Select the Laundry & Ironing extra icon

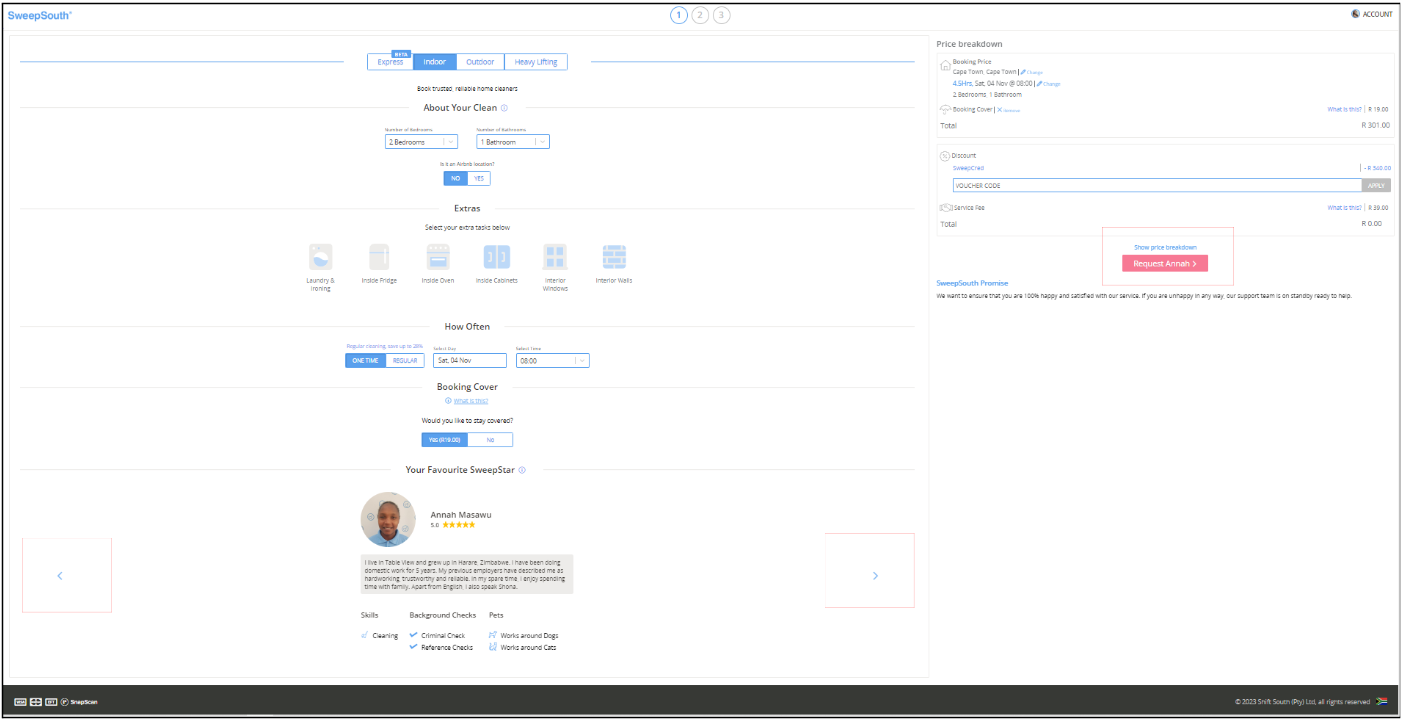pos(320,257)
